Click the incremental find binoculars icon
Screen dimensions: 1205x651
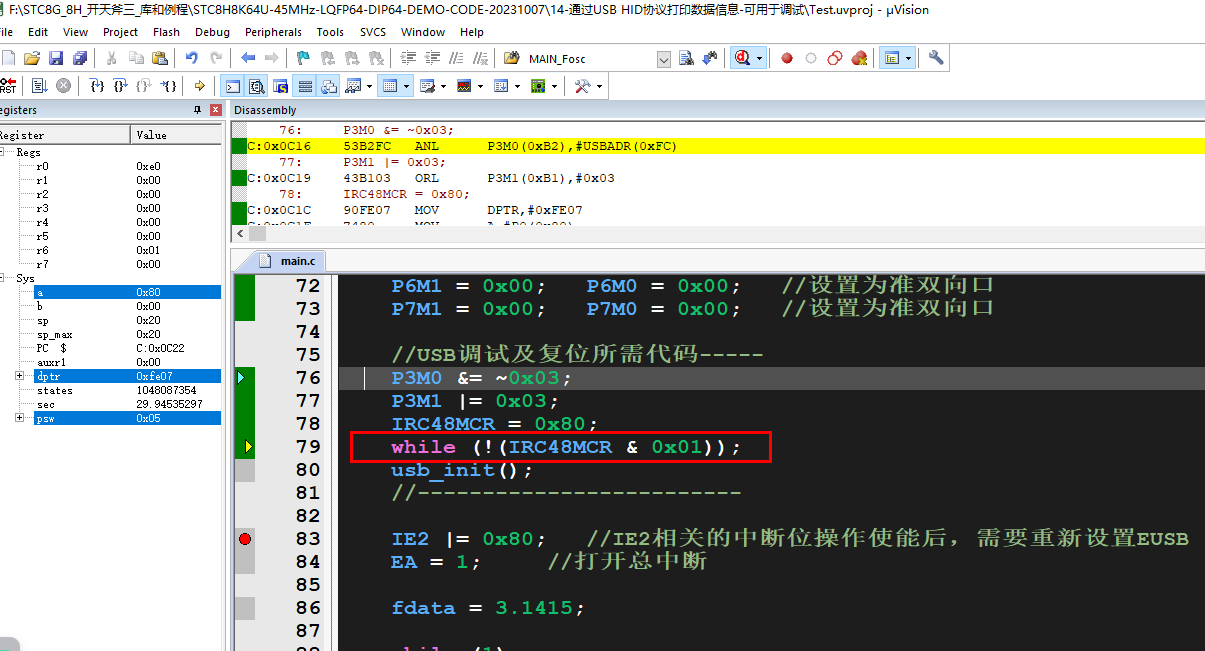[x=711, y=58]
